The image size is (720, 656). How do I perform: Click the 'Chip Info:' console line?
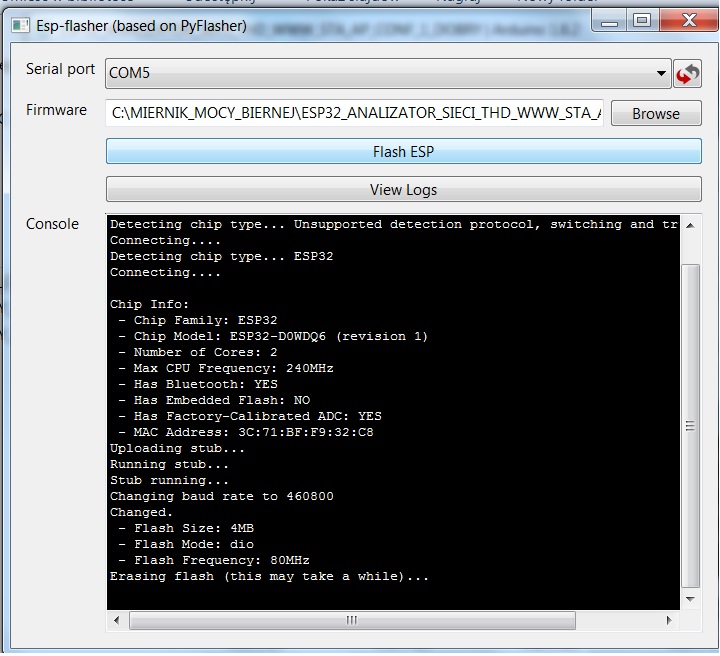[x=149, y=304]
